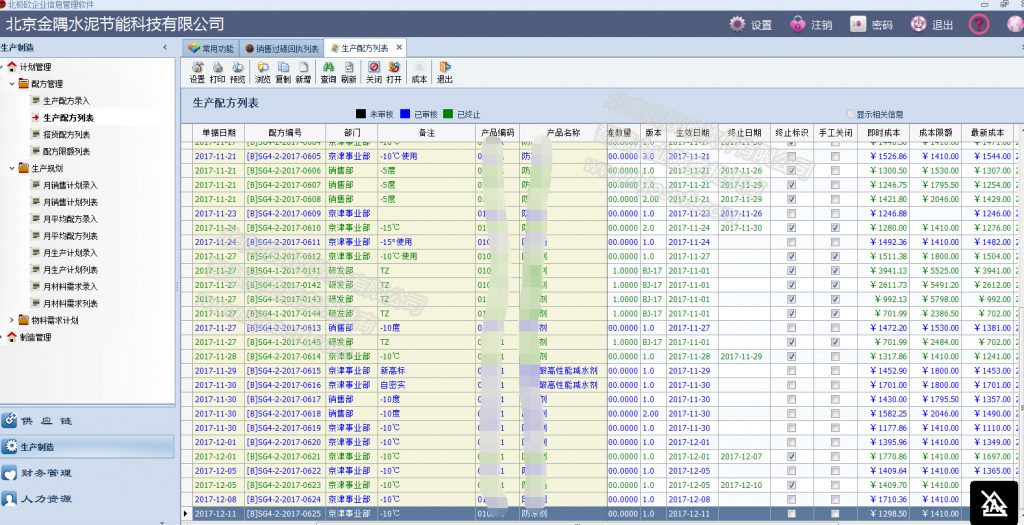Open 月销售计划录入 in the tree
1024x525 pixels.
point(69,185)
